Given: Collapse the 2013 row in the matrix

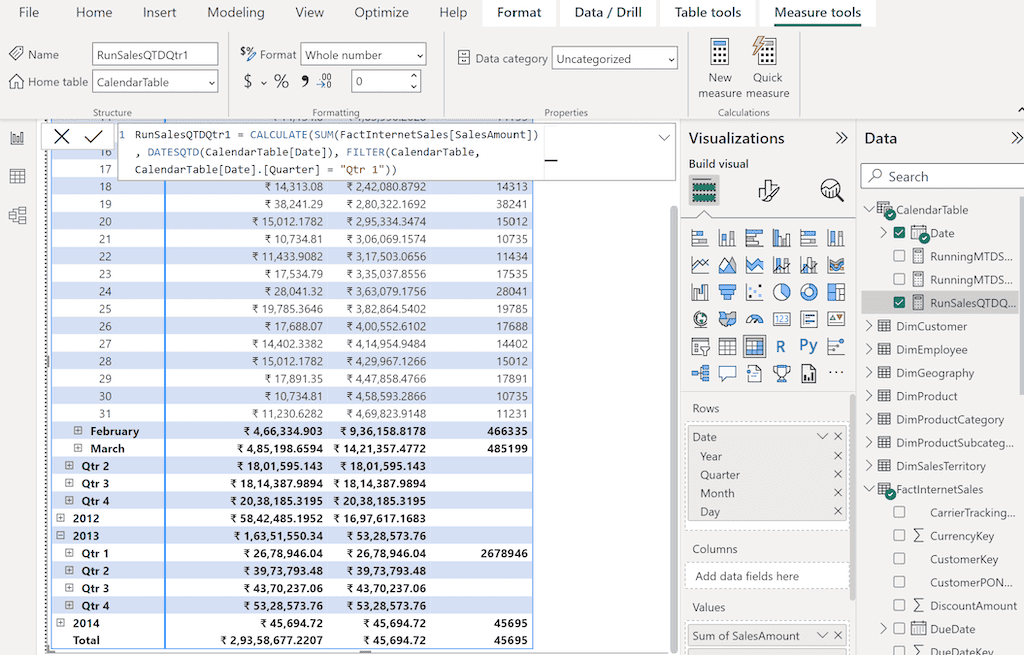Looking at the screenshot, I should (x=62, y=535).
